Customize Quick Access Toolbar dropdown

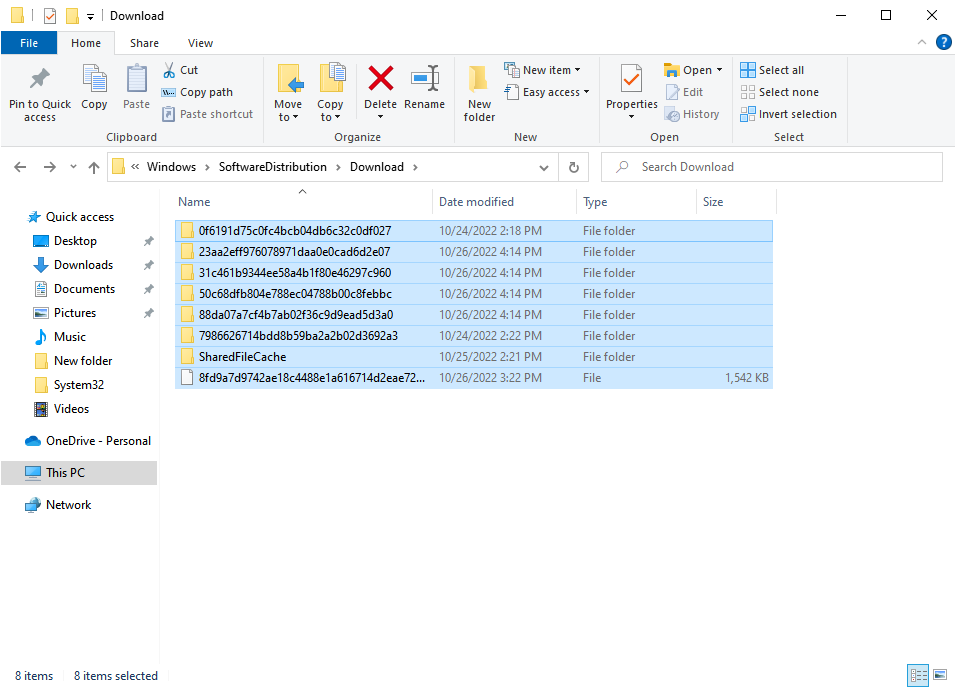pos(90,16)
